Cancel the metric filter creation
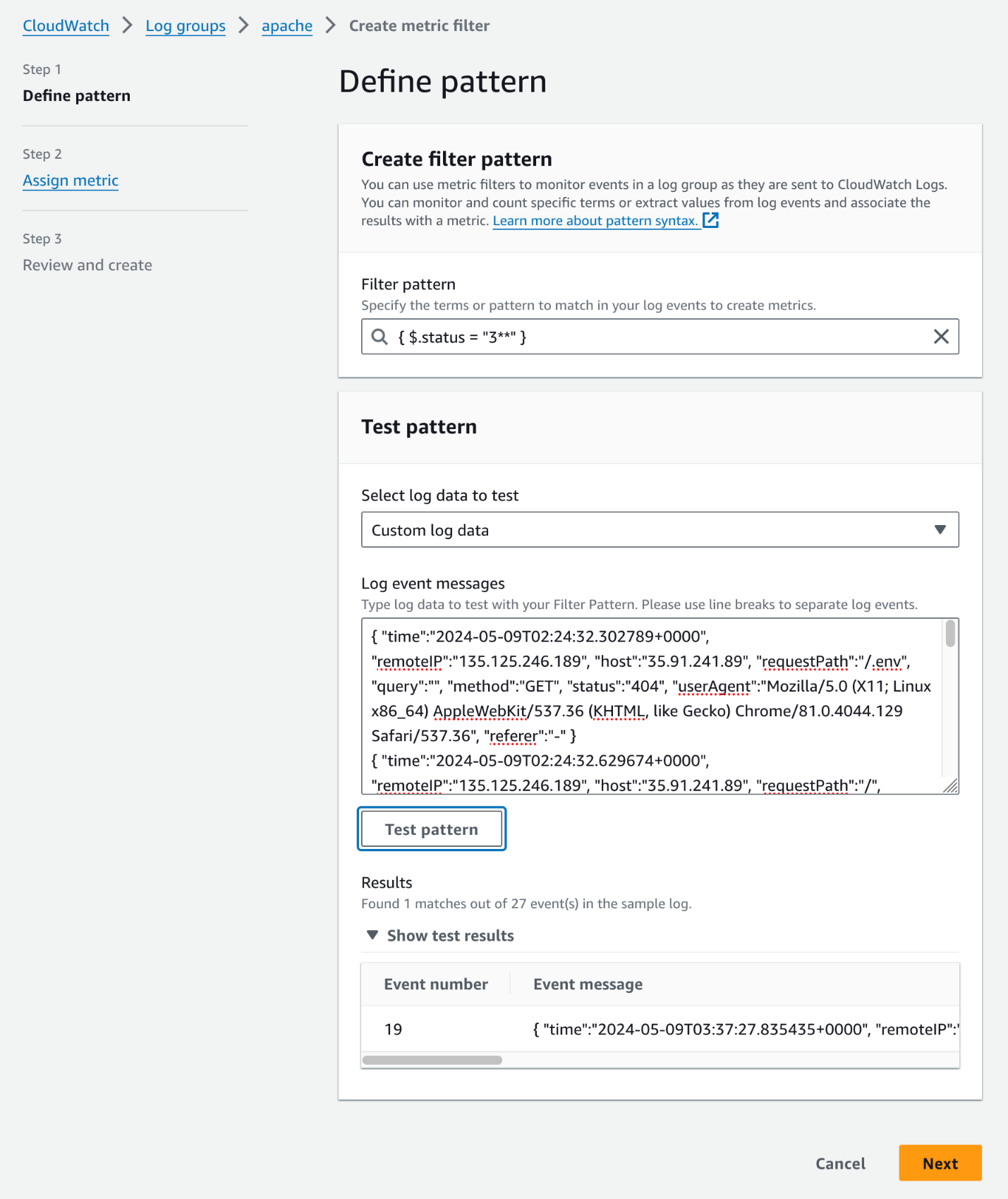 coord(840,1164)
